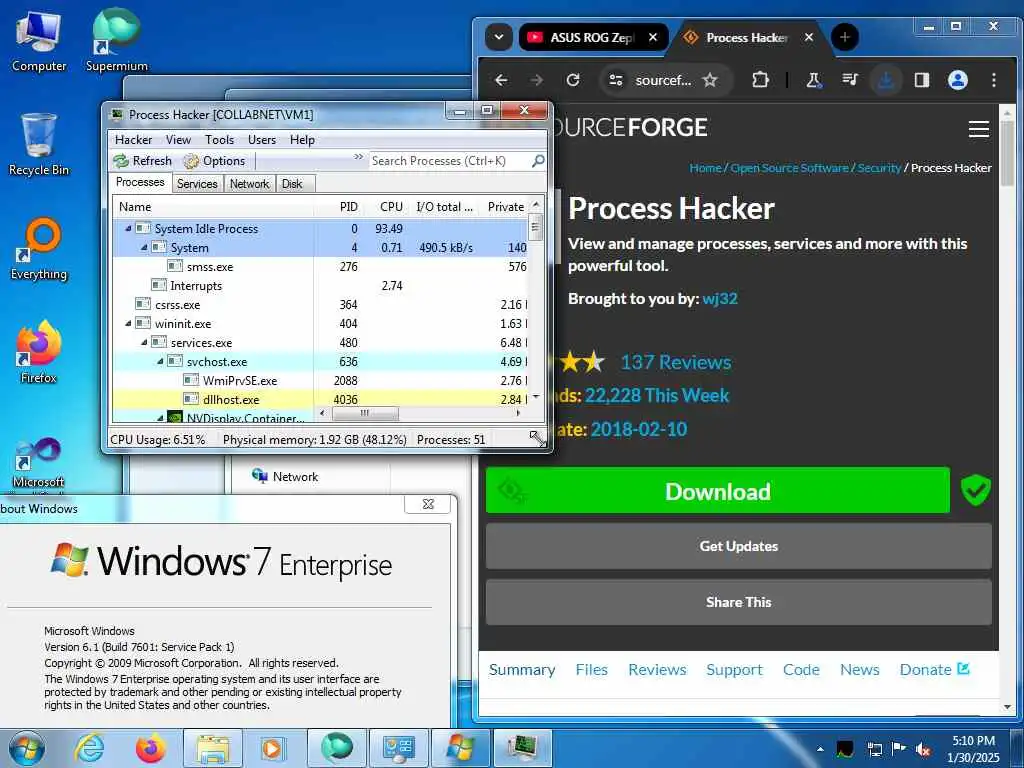Open the browser downloads icon
Screen dimensions: 1024x768
click(886, 80)
